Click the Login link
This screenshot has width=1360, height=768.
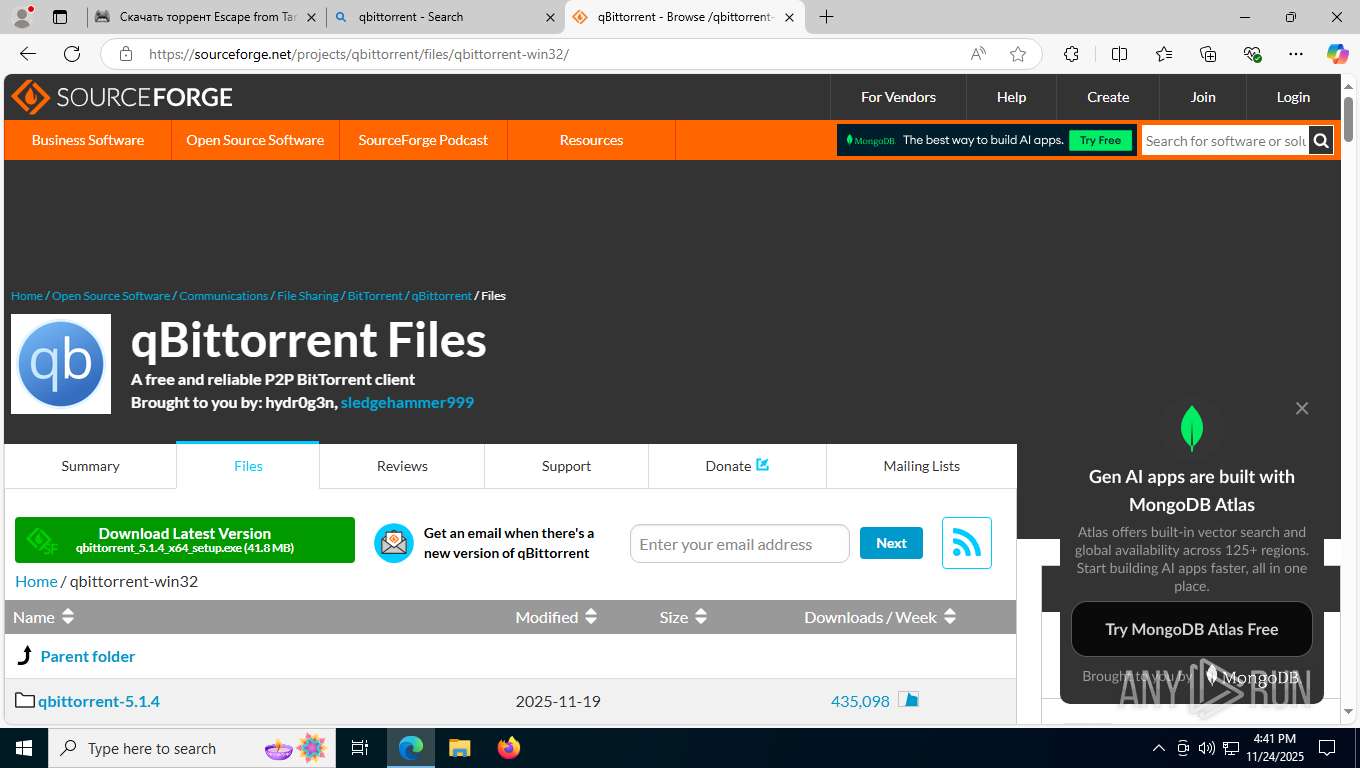tap(1293, 97)
